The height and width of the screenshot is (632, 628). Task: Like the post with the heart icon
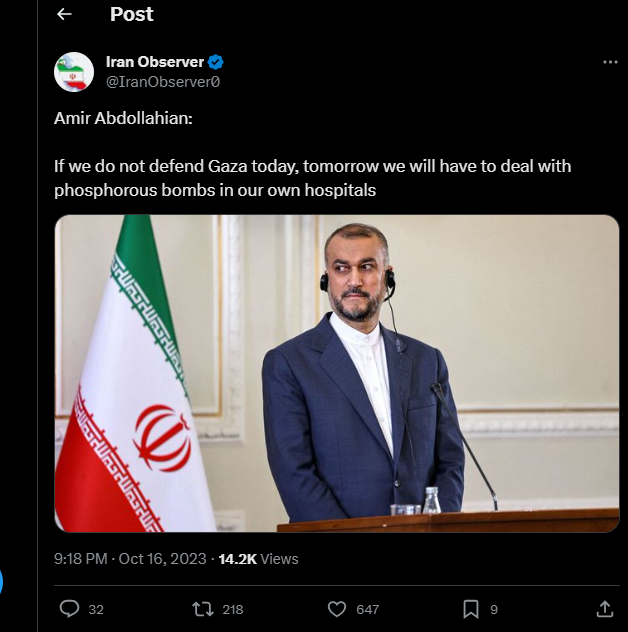pos(337,608)
